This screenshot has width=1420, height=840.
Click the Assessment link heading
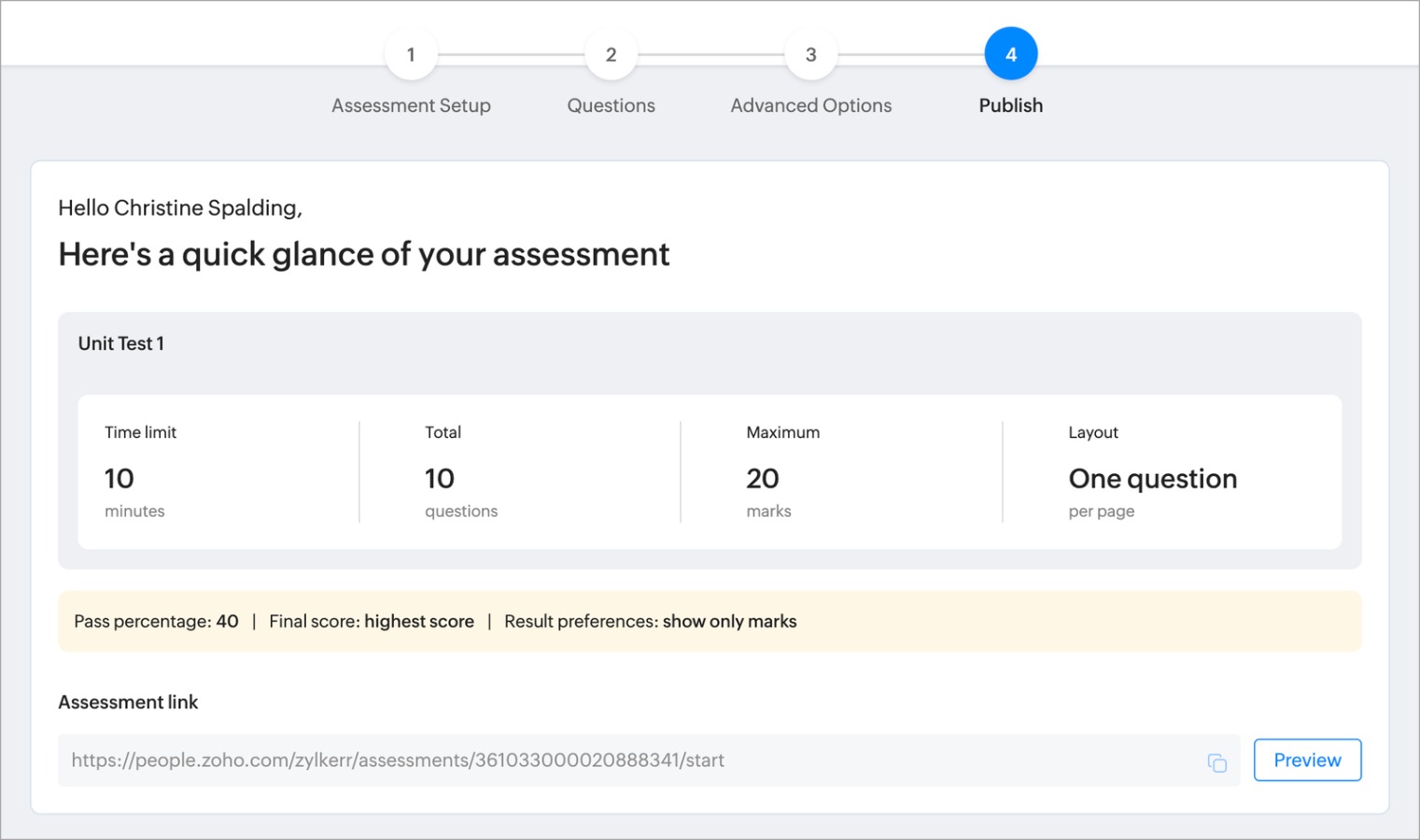[x=128, y=702]
